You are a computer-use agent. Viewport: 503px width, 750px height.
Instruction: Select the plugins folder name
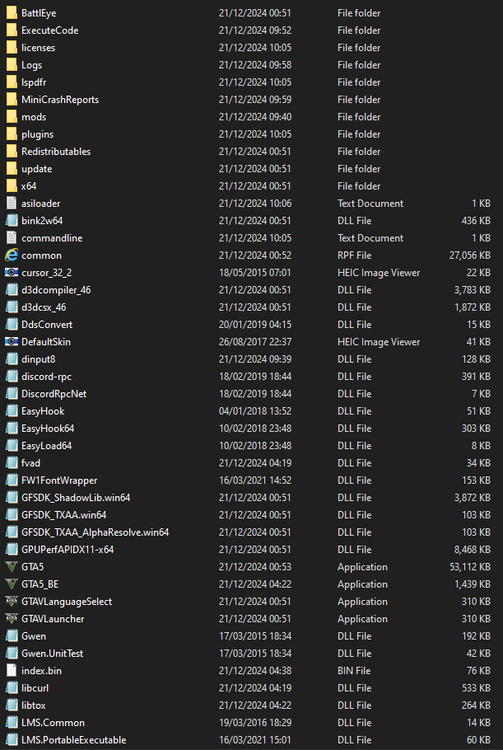(x=37, y=134)
